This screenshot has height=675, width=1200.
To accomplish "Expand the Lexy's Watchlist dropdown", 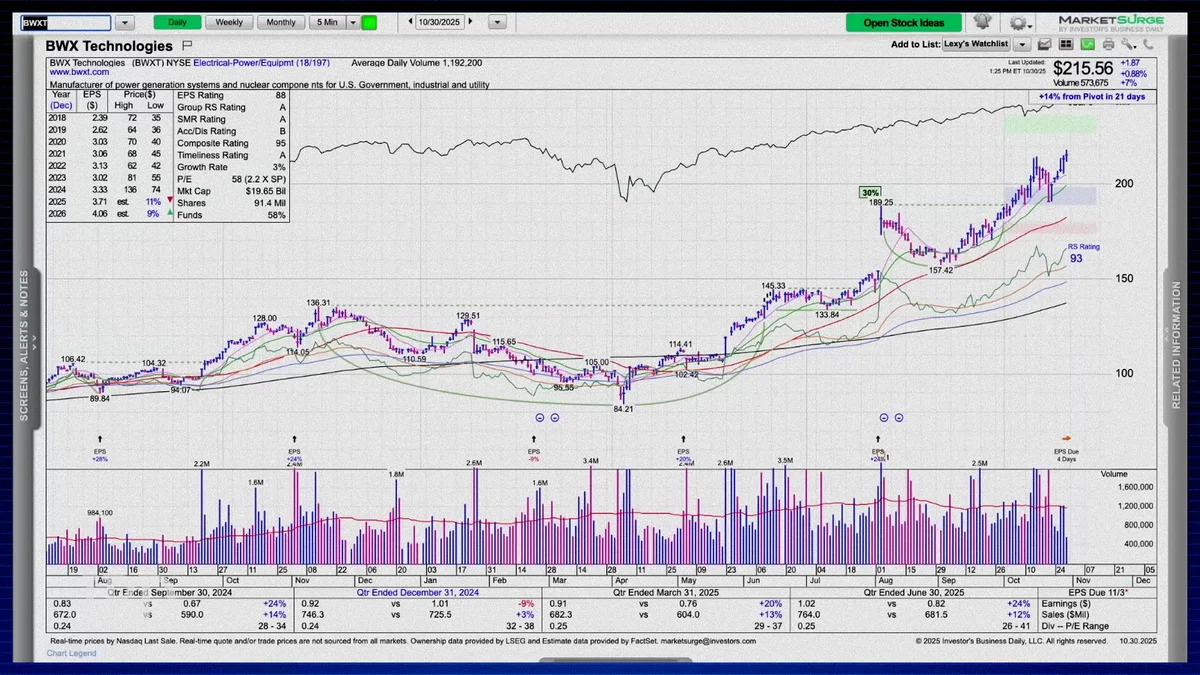I will click(x=1021, y=44).
